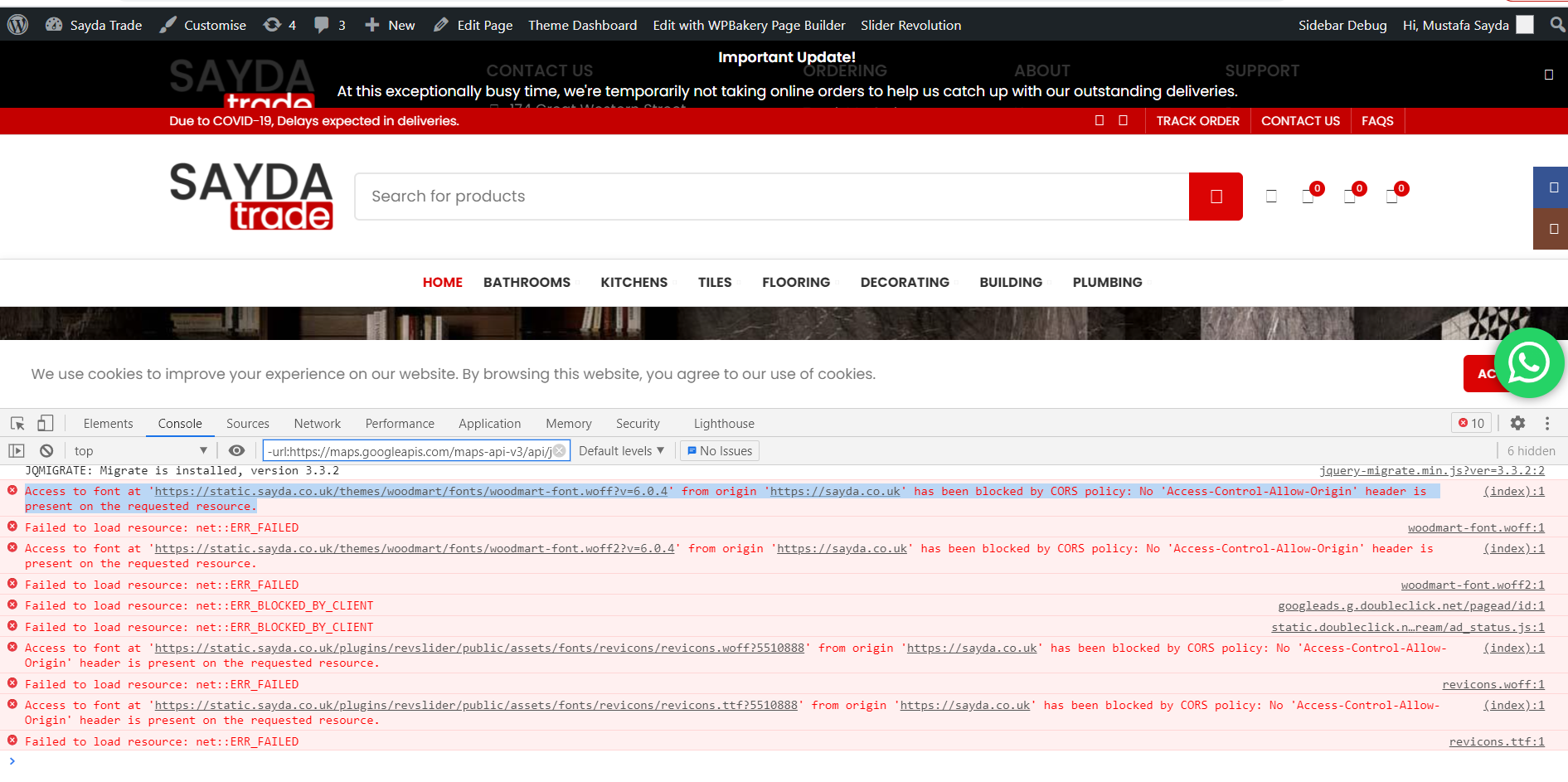This screenshot has width=1568, height=782.
Task: Activate the DevTools inspect element picker
Action: tap(17, 424)
